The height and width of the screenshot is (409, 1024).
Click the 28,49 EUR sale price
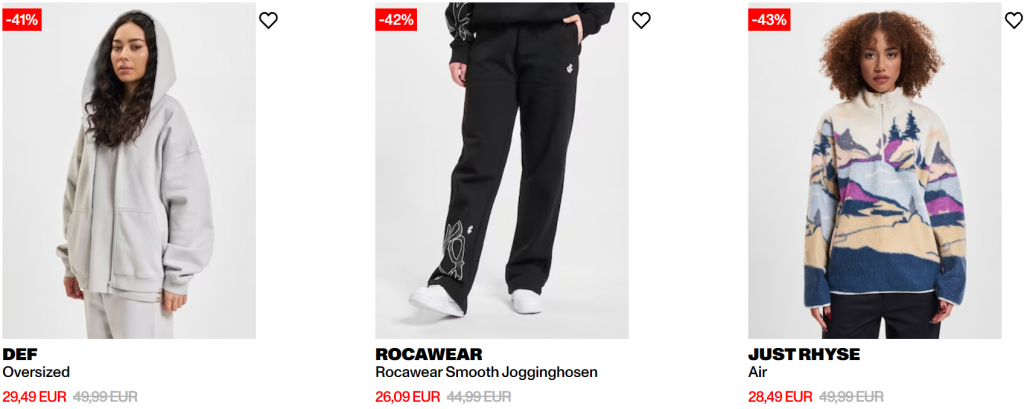[x=780, y=397]
